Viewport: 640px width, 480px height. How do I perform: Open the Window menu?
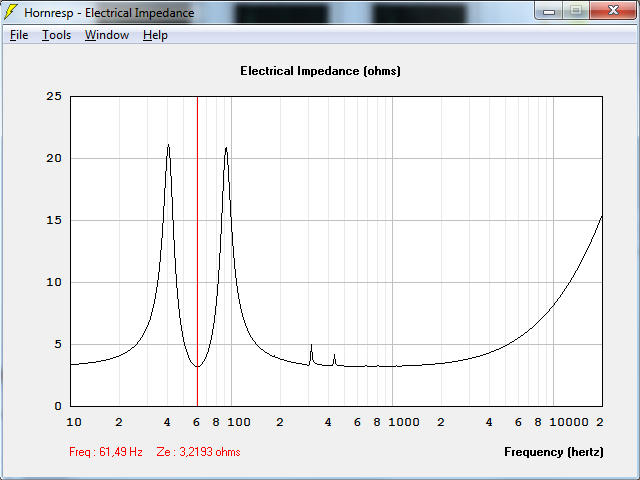pos(107,35)
